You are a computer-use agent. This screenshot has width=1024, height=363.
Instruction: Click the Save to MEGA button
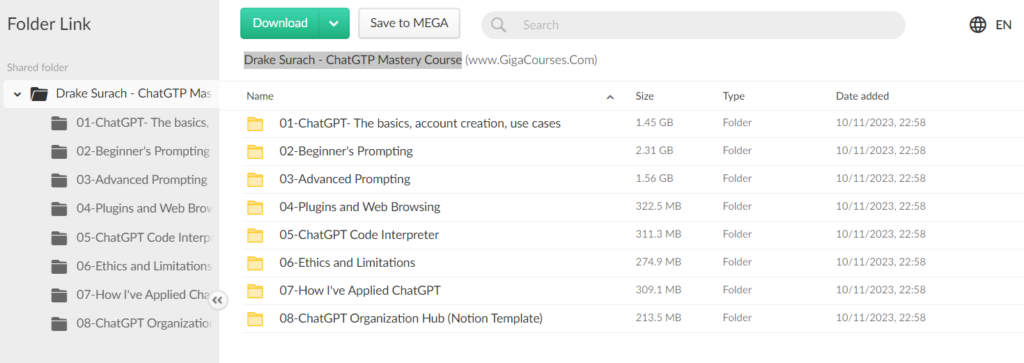pos(409,24)
